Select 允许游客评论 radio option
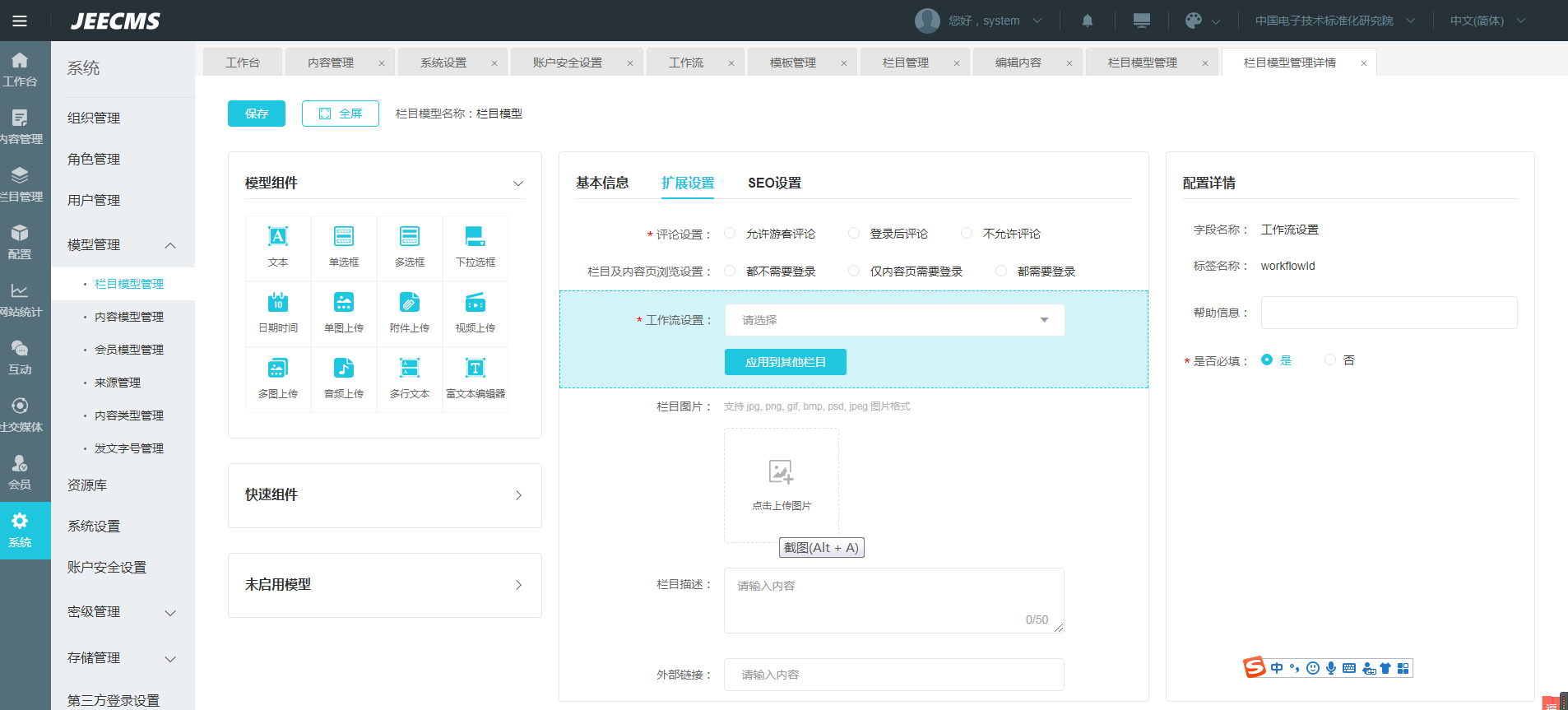The height and width of the screenshot is (710, 1568). (x=730, y=234)
